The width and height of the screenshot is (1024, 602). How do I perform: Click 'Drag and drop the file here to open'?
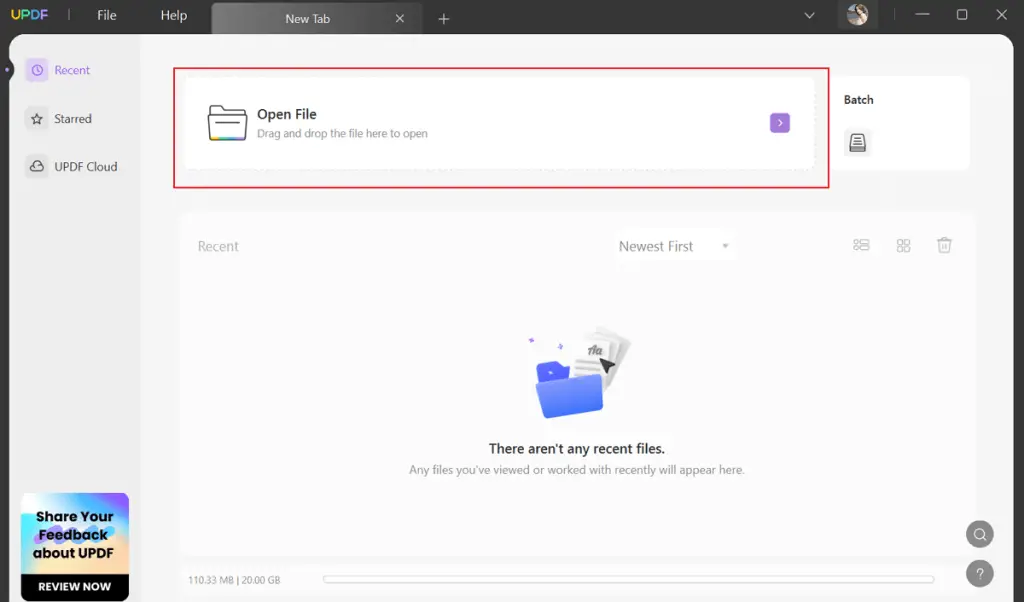point(342,133)
